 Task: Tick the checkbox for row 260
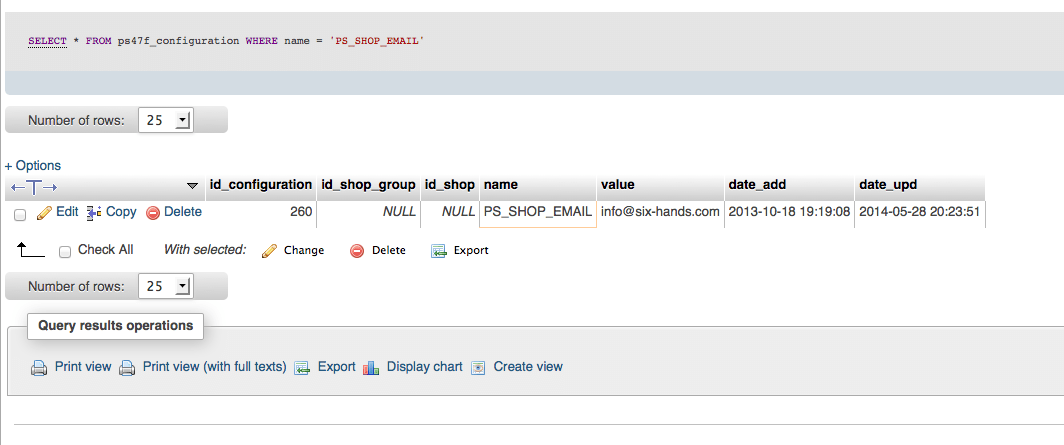click(x=20, y=214)
